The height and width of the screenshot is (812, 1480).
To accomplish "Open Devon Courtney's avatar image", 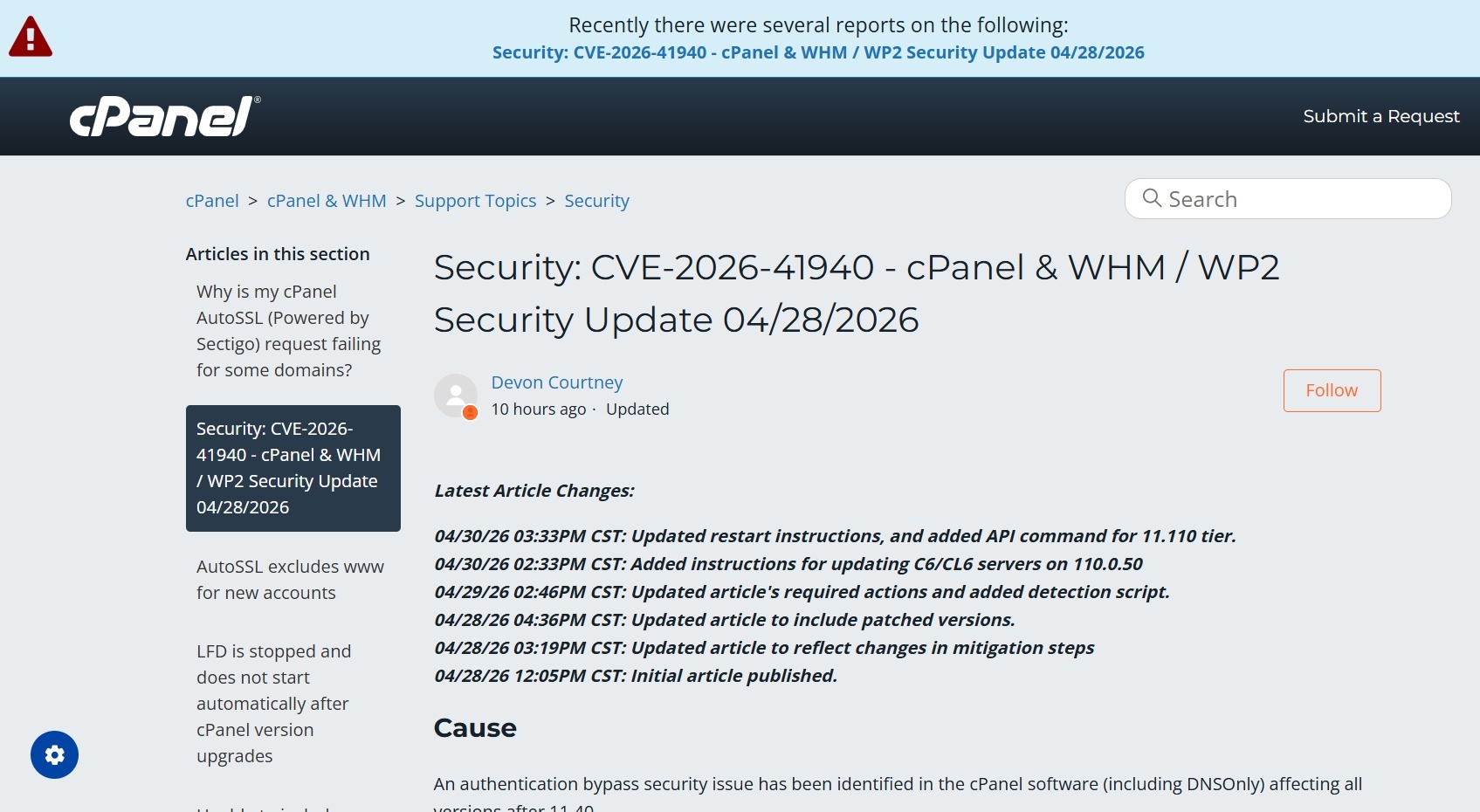I will point(456,396).
